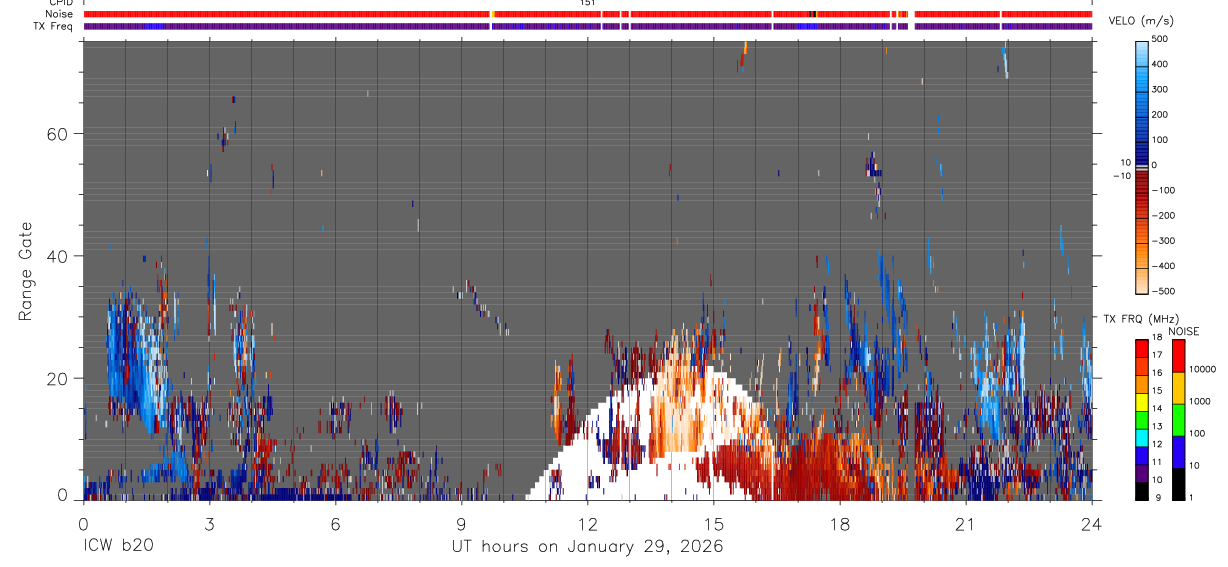The width and height of the screenshot is (1228, 567).
Task: Click 'UT hours on January 29, 2026' label
Action: [587, 547]
